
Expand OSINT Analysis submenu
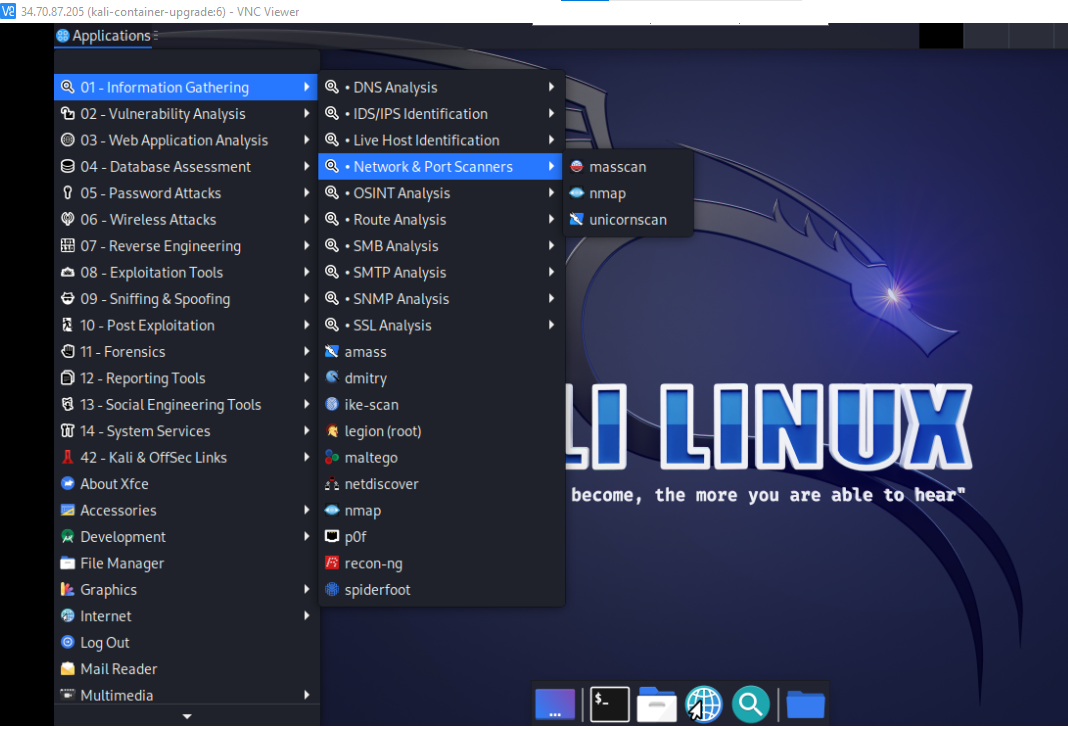441,193
